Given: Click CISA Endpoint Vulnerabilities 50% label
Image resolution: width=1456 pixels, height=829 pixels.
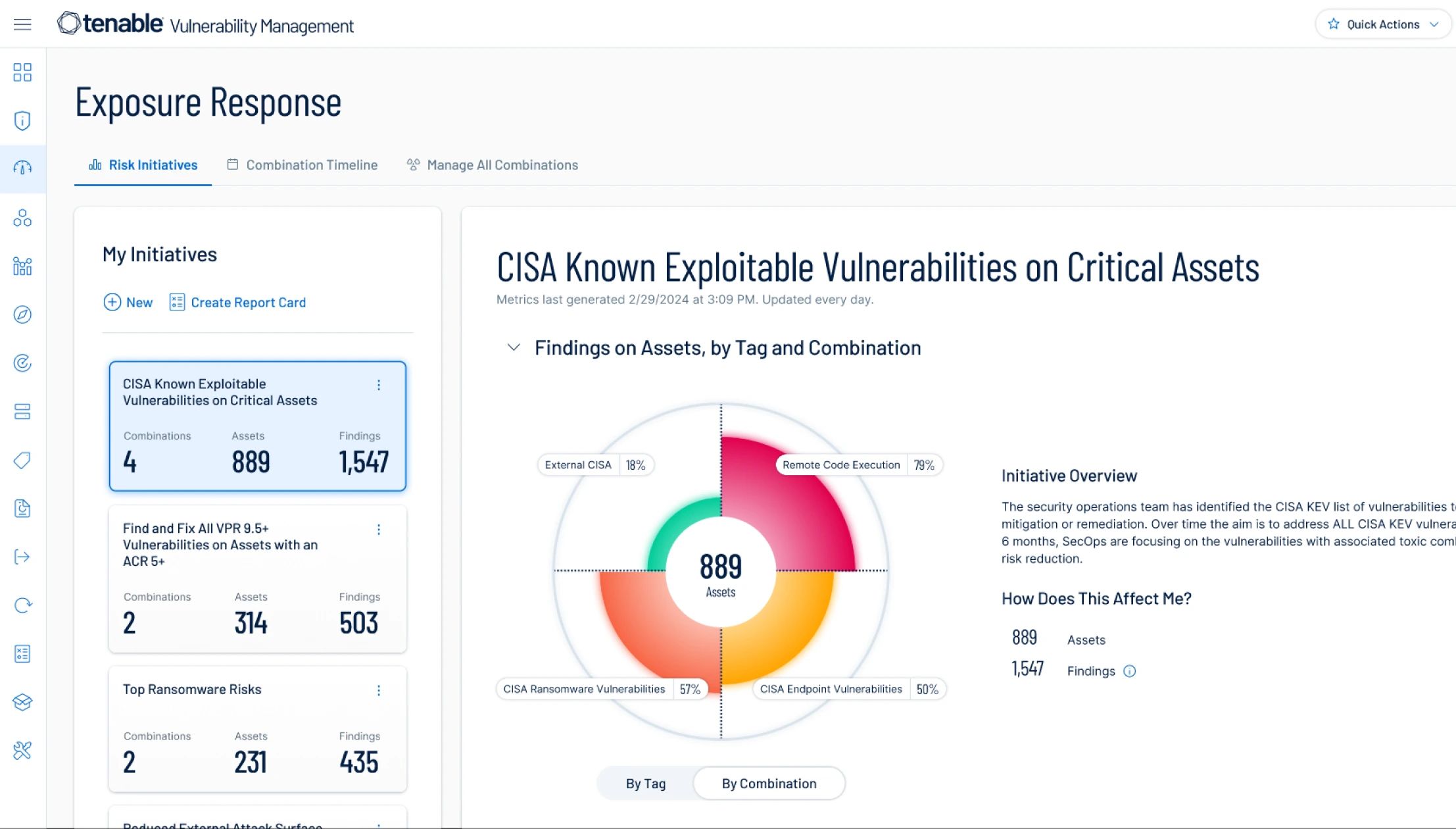Looking at the screenshot, I should [849, 690].
